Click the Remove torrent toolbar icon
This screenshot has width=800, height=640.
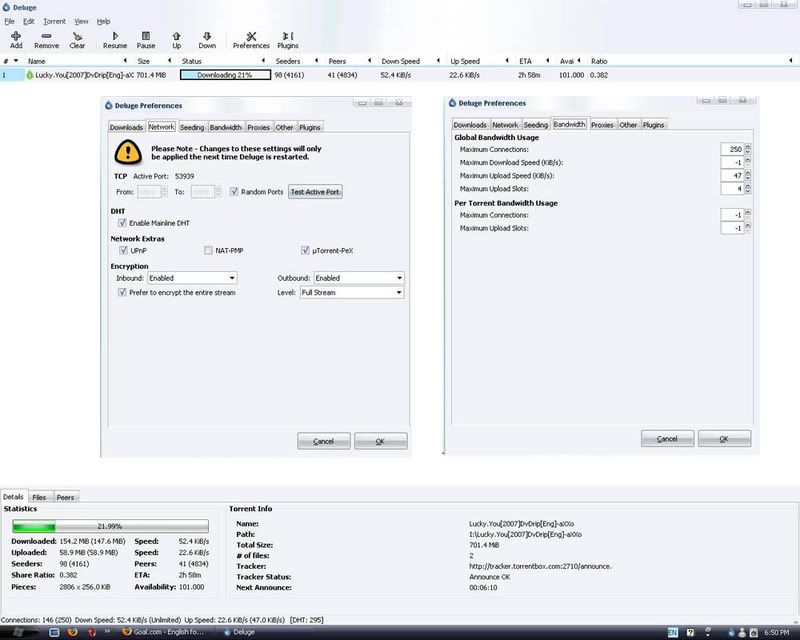pos(46,38)
